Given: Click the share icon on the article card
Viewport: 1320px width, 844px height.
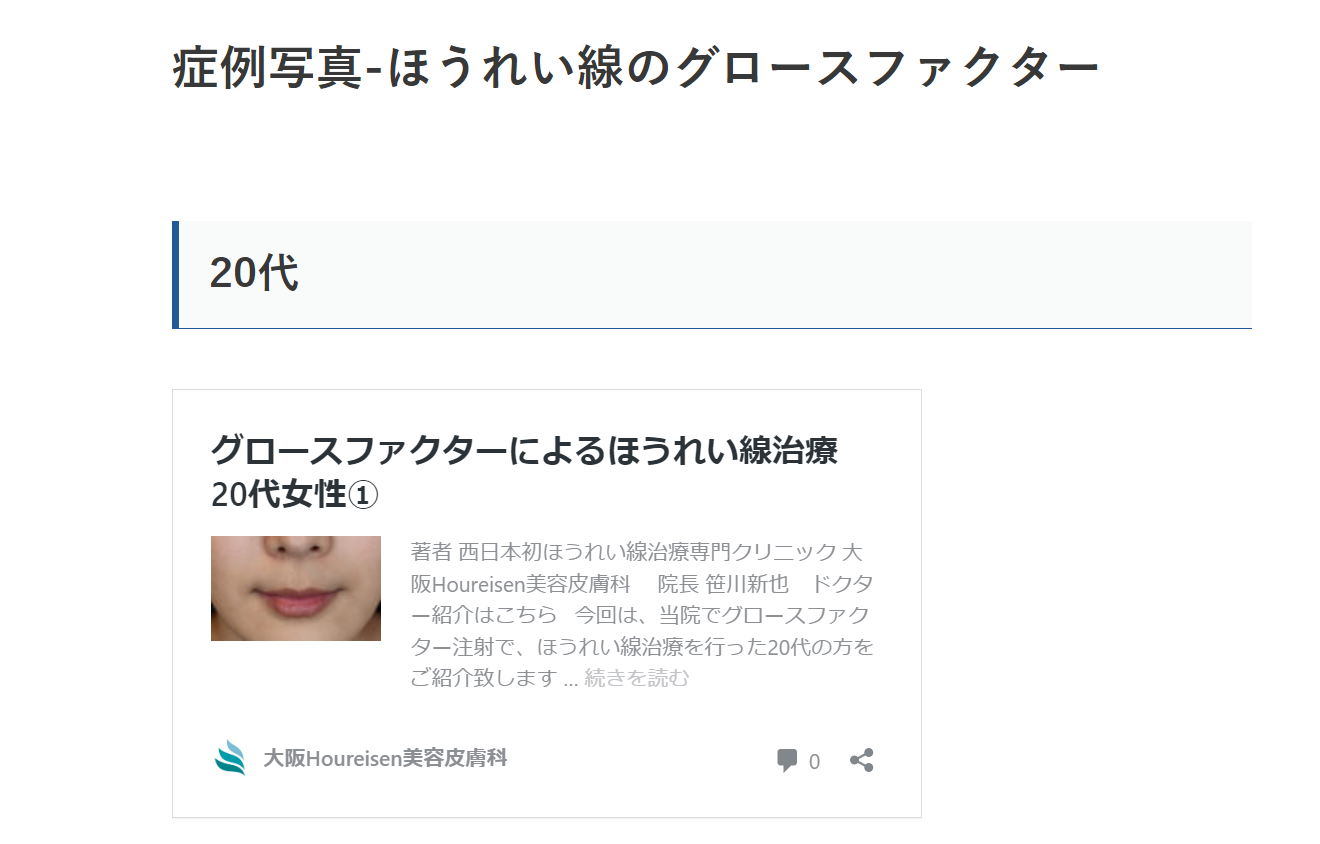Looking at the screenshot, I should click(862, 760).
